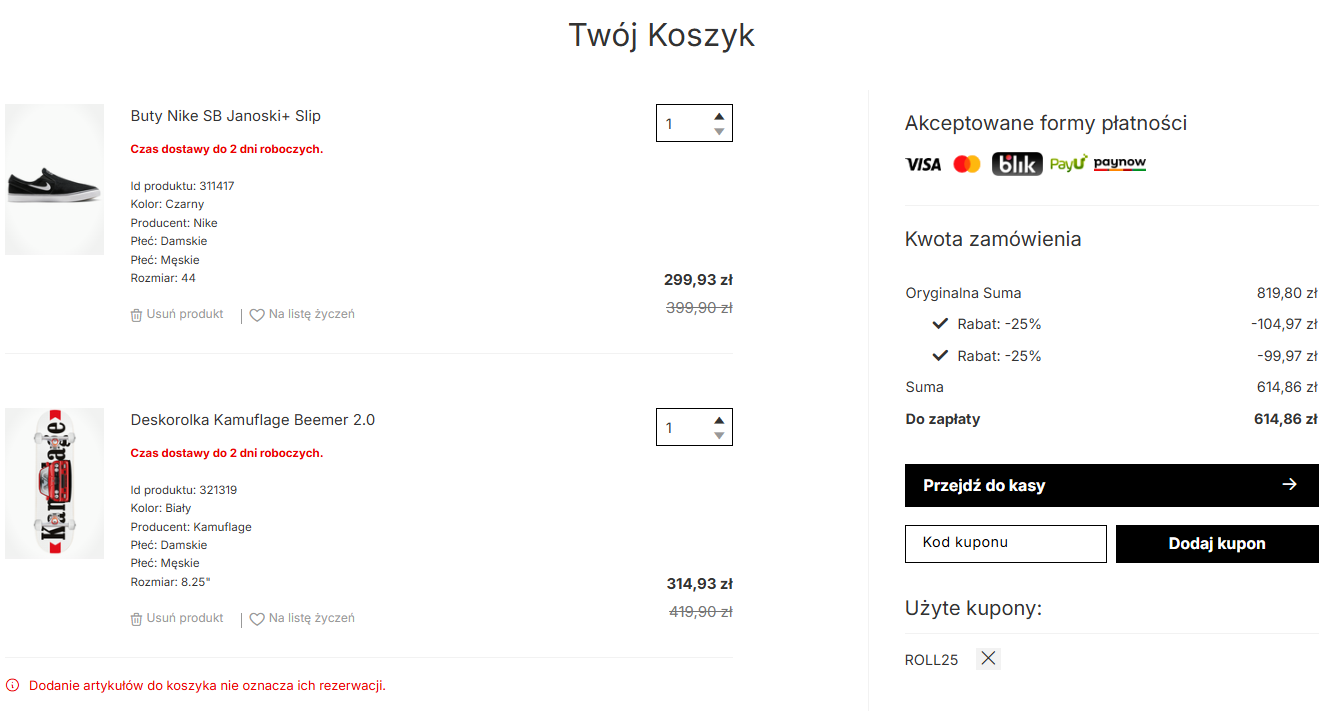Screen dimensions: 1327x711
Task: Click the BLIK payment logo
Action: click(x=1017, y=164)
